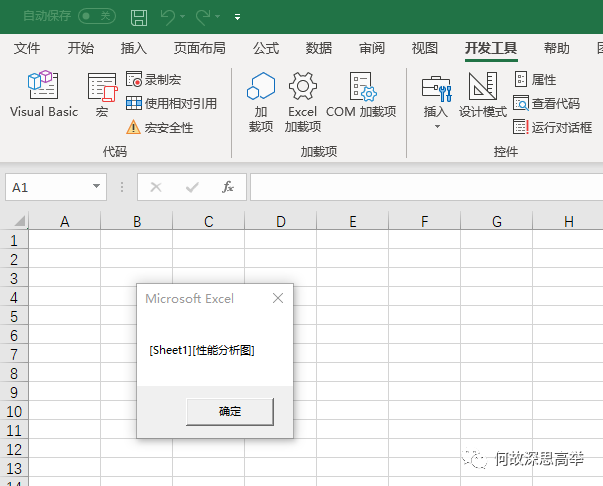Click 确定 in the Microsoft Excel dialog
The height and width of the screenshot is (486, 603).
[230, 411]
